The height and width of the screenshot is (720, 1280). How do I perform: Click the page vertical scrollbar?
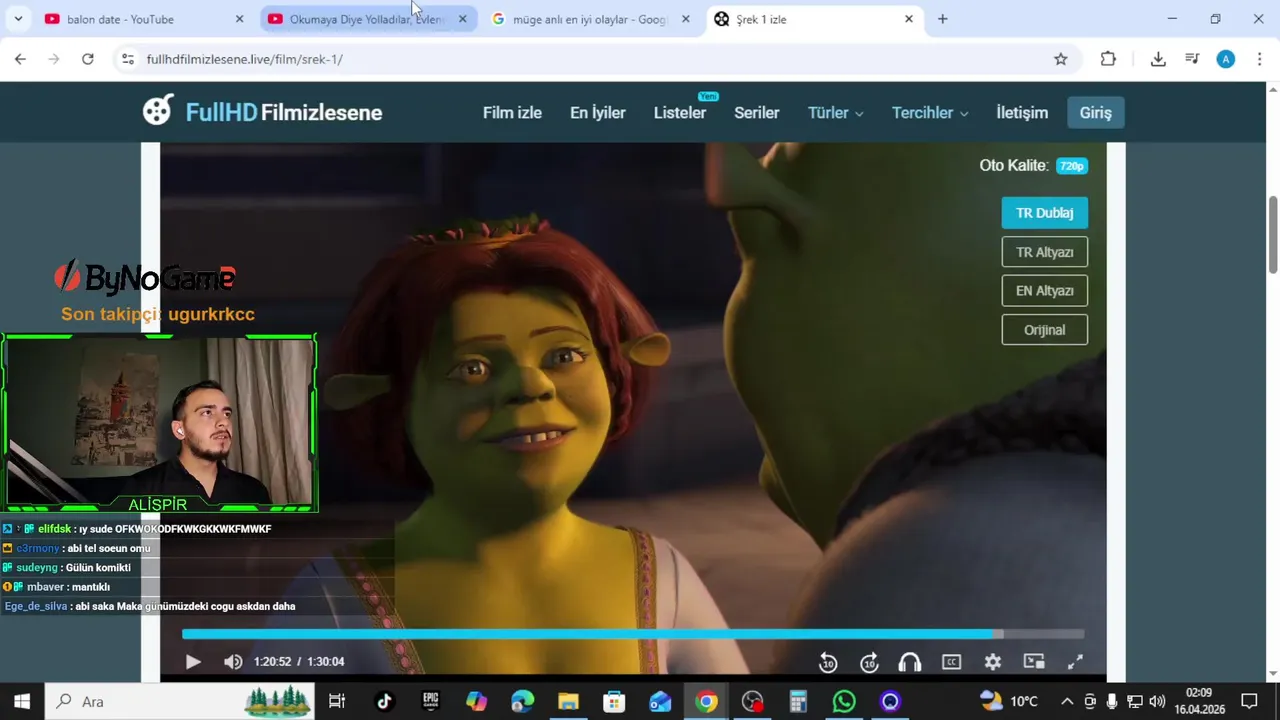(x=1273, y=234)
